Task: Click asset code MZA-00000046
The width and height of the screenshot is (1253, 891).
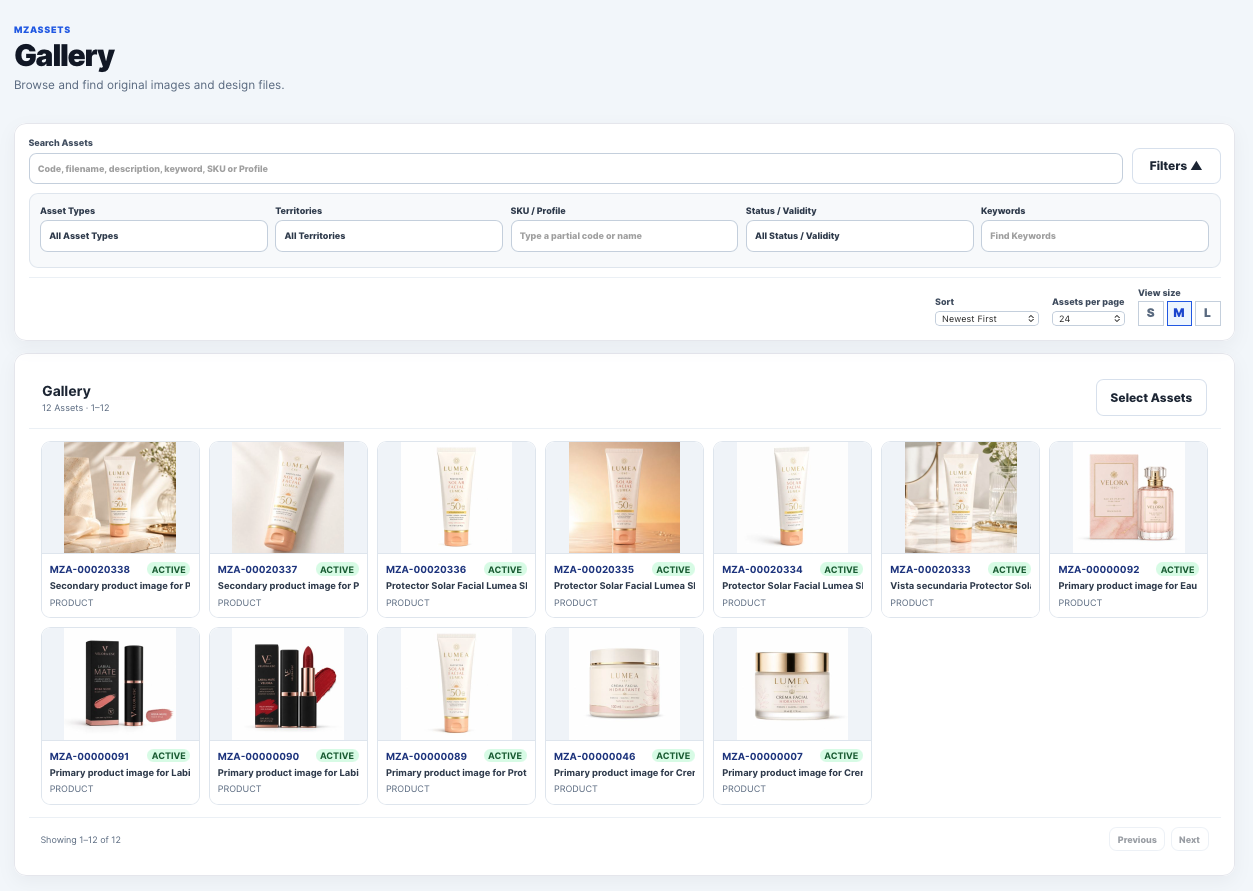Action: (x=594, y=756)
